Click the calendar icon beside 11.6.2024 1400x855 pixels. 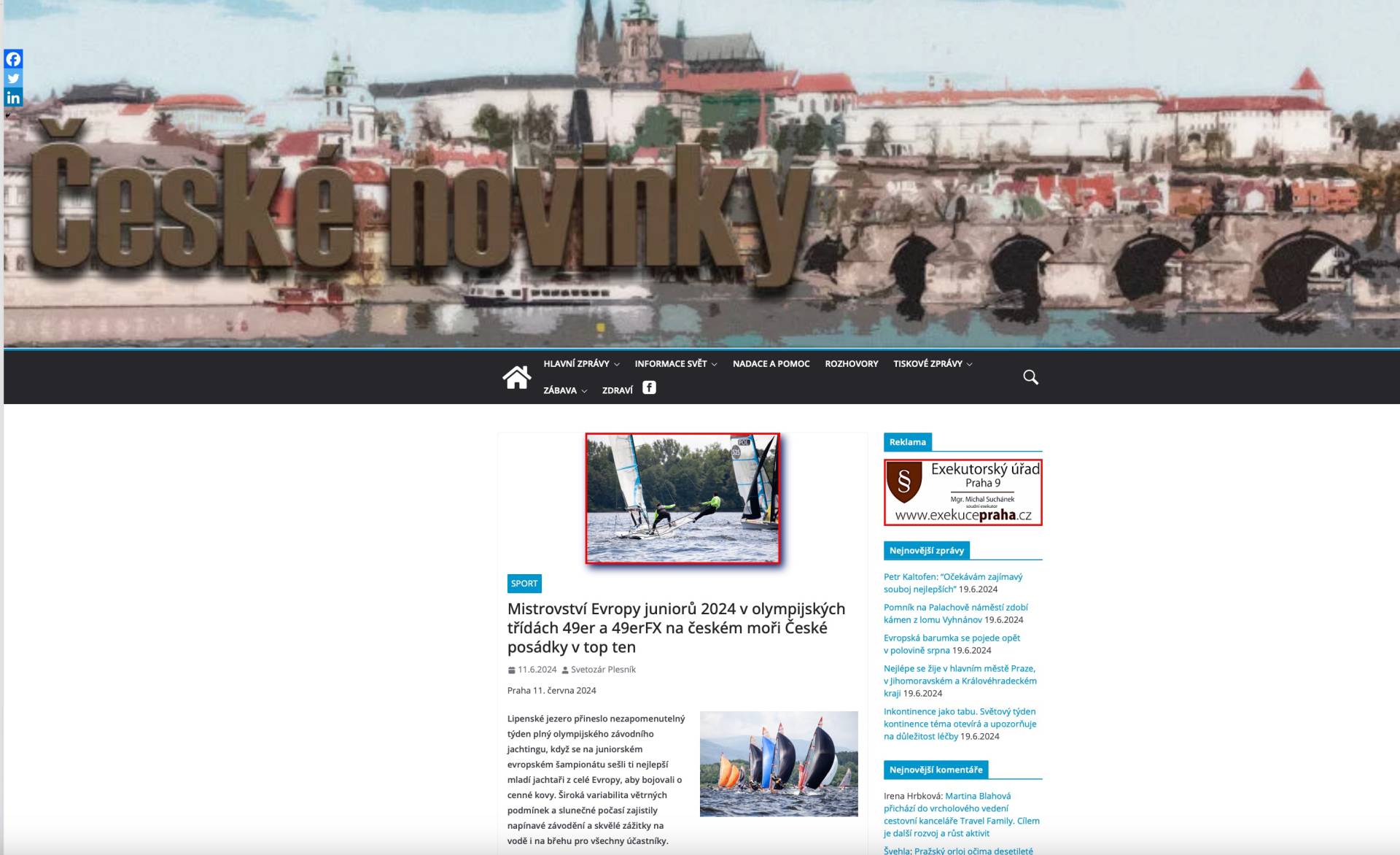(511, 670)
